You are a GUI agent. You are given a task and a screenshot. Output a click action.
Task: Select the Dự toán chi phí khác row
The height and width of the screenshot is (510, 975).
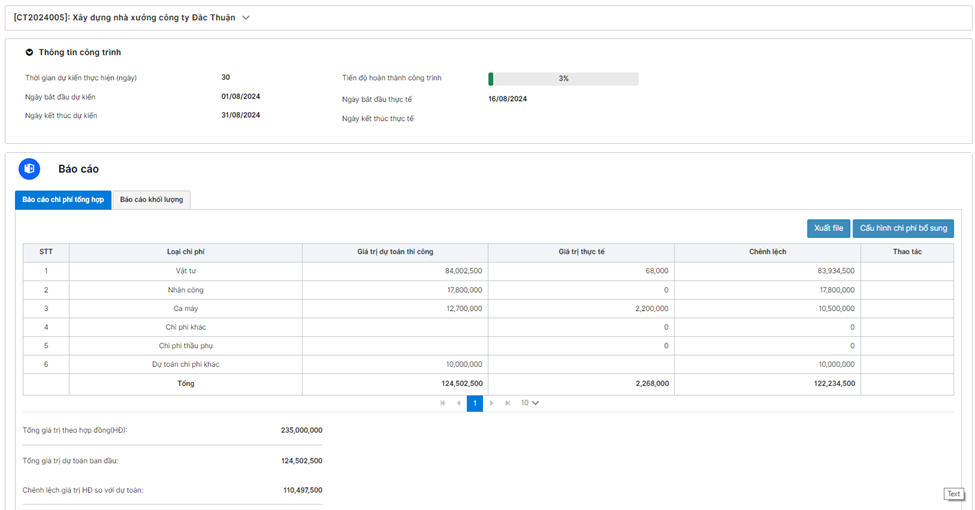point(186,364)
